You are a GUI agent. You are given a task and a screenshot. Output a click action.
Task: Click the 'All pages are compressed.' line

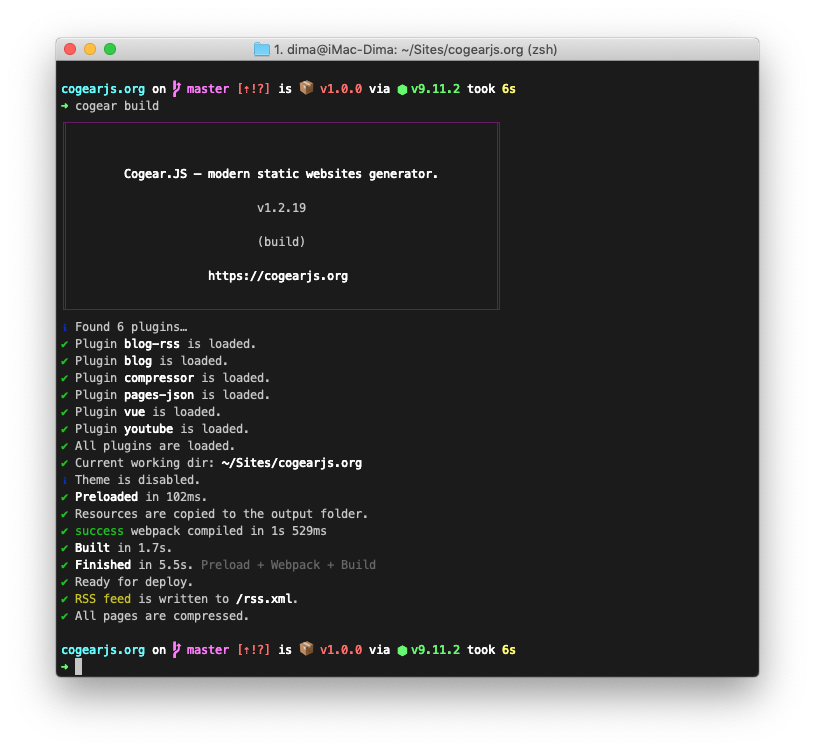click(162, 616)
